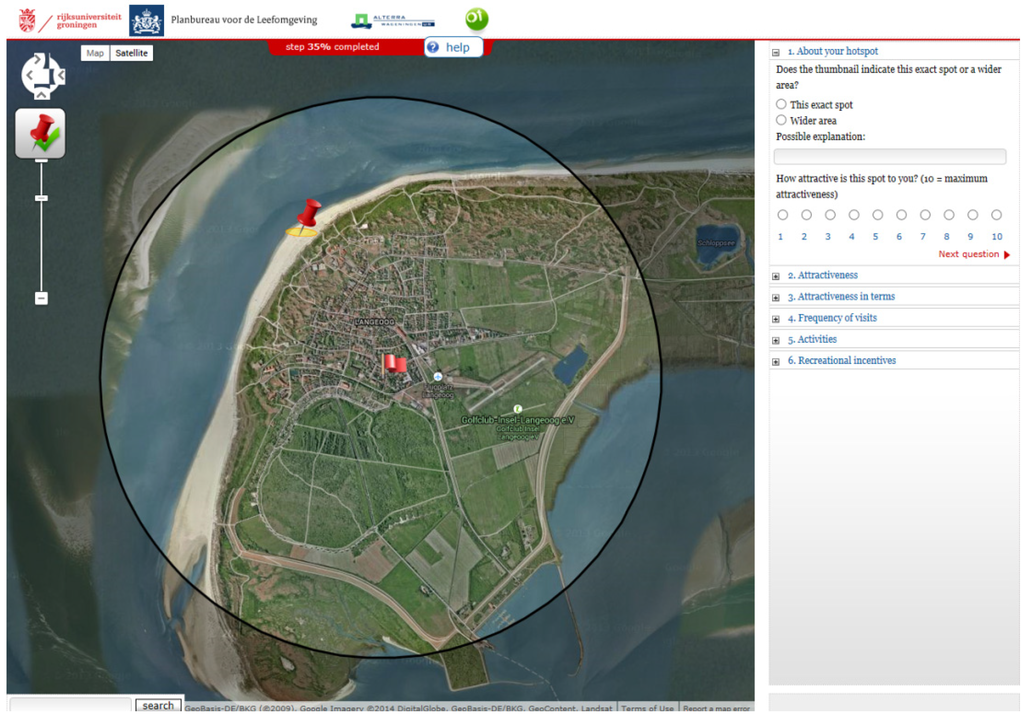
Task: Select the 'This exact spot' radio button
Action: (x=782, y=104)
